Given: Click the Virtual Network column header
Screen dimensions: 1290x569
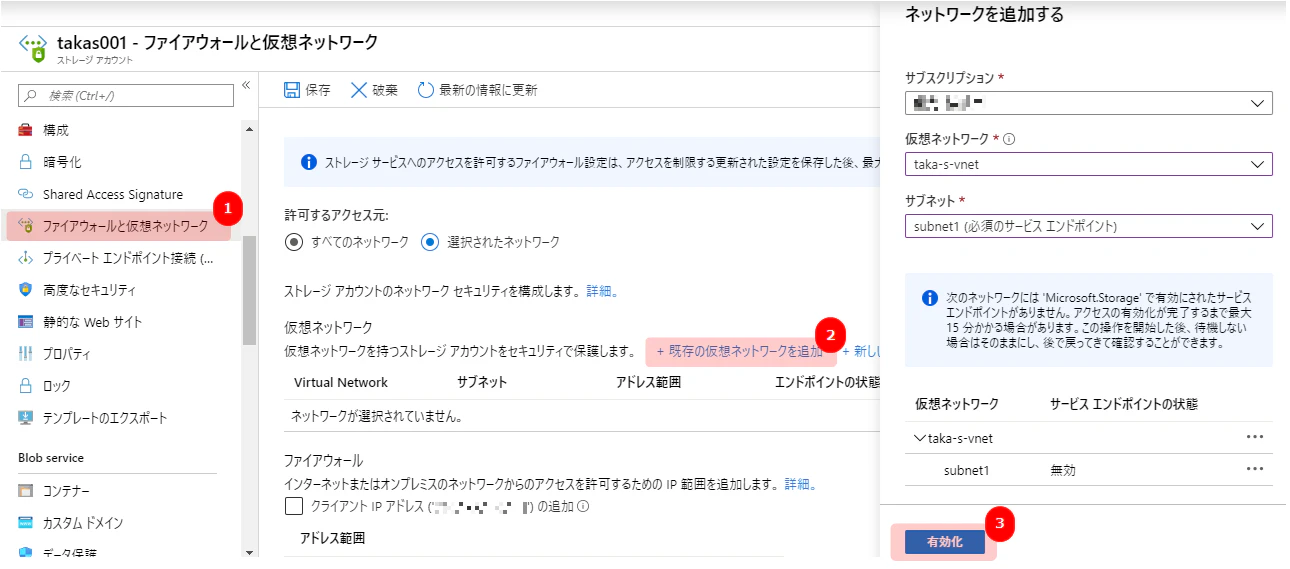Looking at the screenshot, I should point(341,382).
